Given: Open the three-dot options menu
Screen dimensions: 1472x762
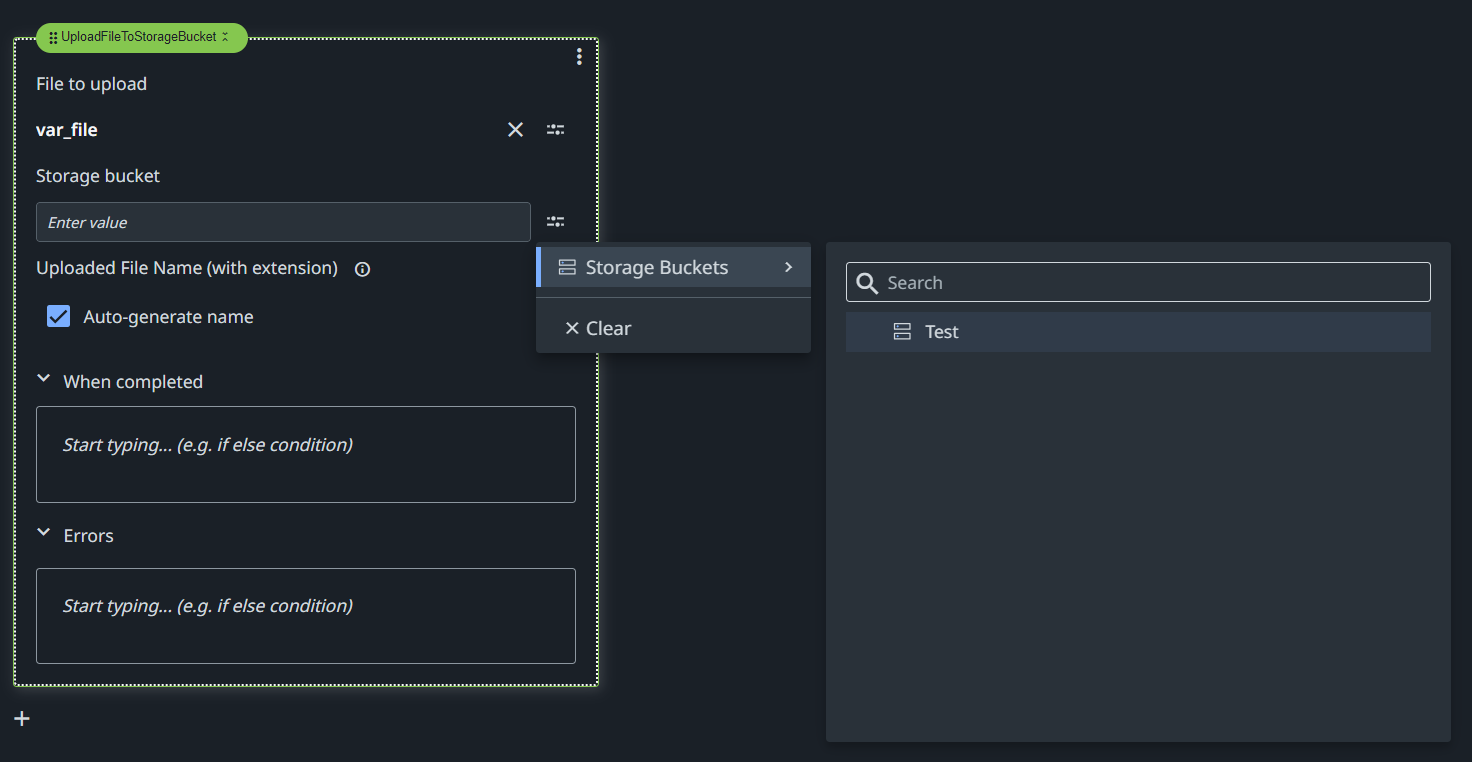Looking at the screenshot, I should [579, 56].
